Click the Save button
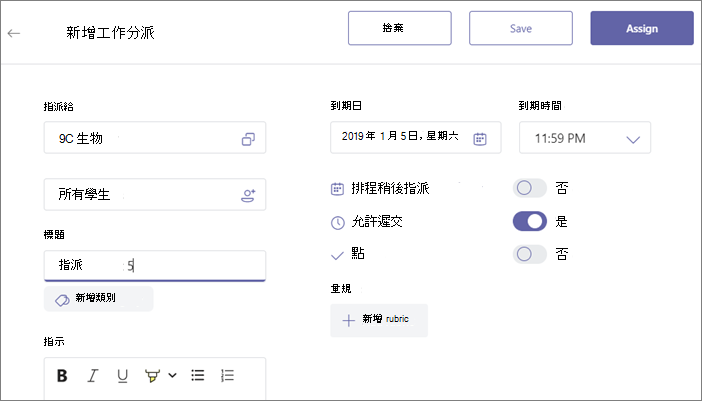 click(x=521, y=28)
